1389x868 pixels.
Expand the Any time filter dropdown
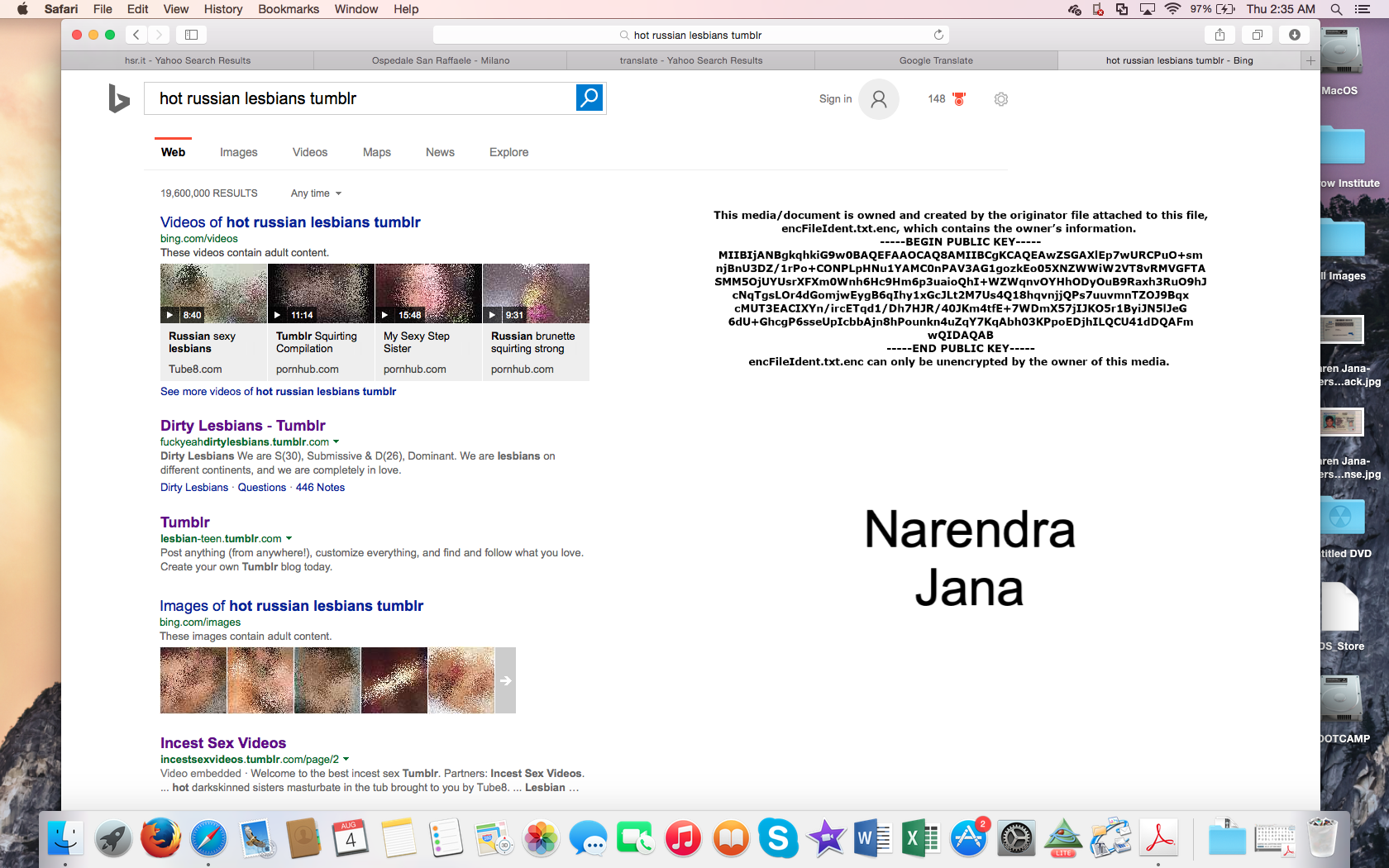(316, 193)
